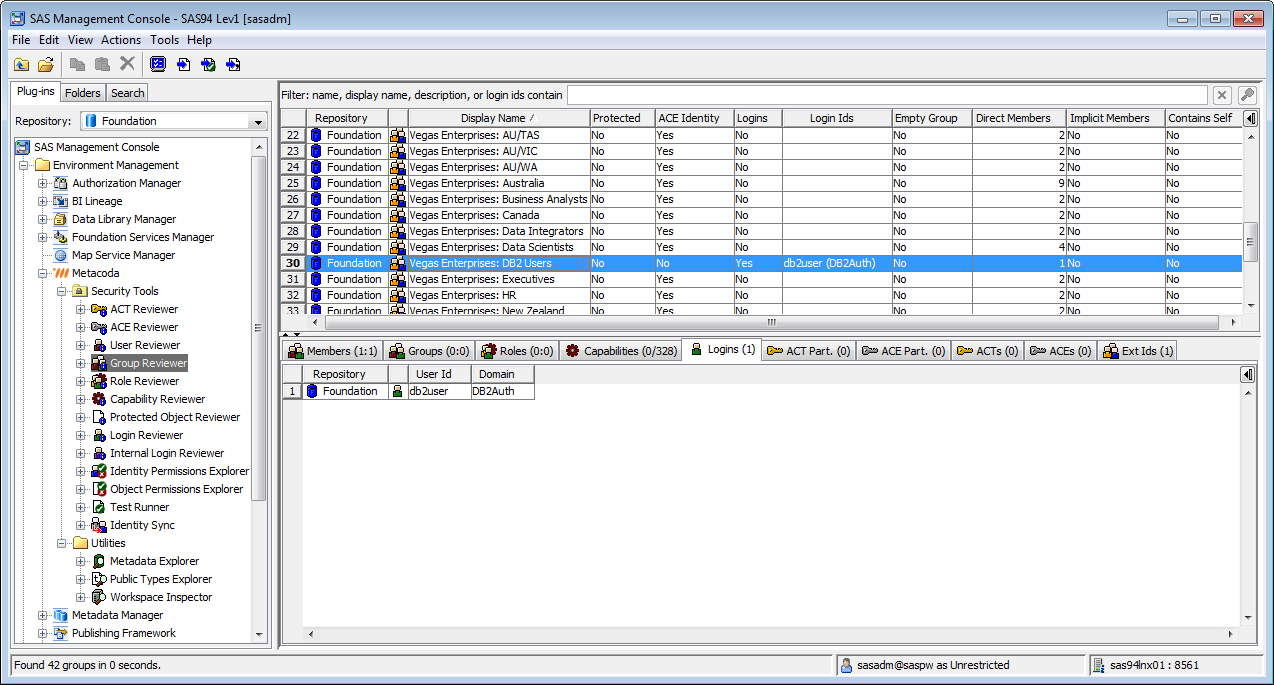Expand Metadata Manager node
The width and height of the screenshot is (1274, 685).
click(x=42, y=615)
